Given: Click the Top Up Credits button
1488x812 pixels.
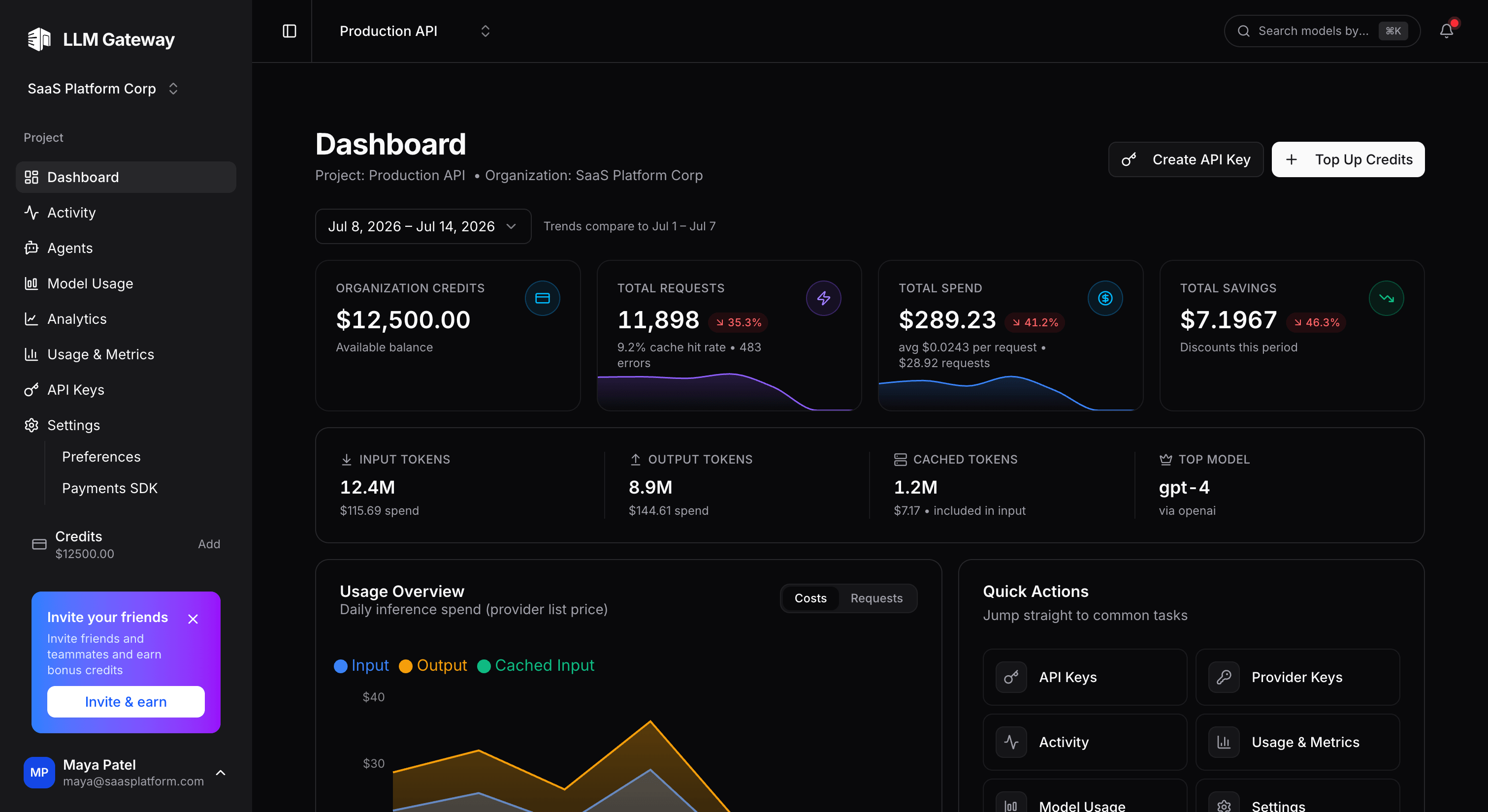Looking at the screenshot, I should tap(1348, 159).
